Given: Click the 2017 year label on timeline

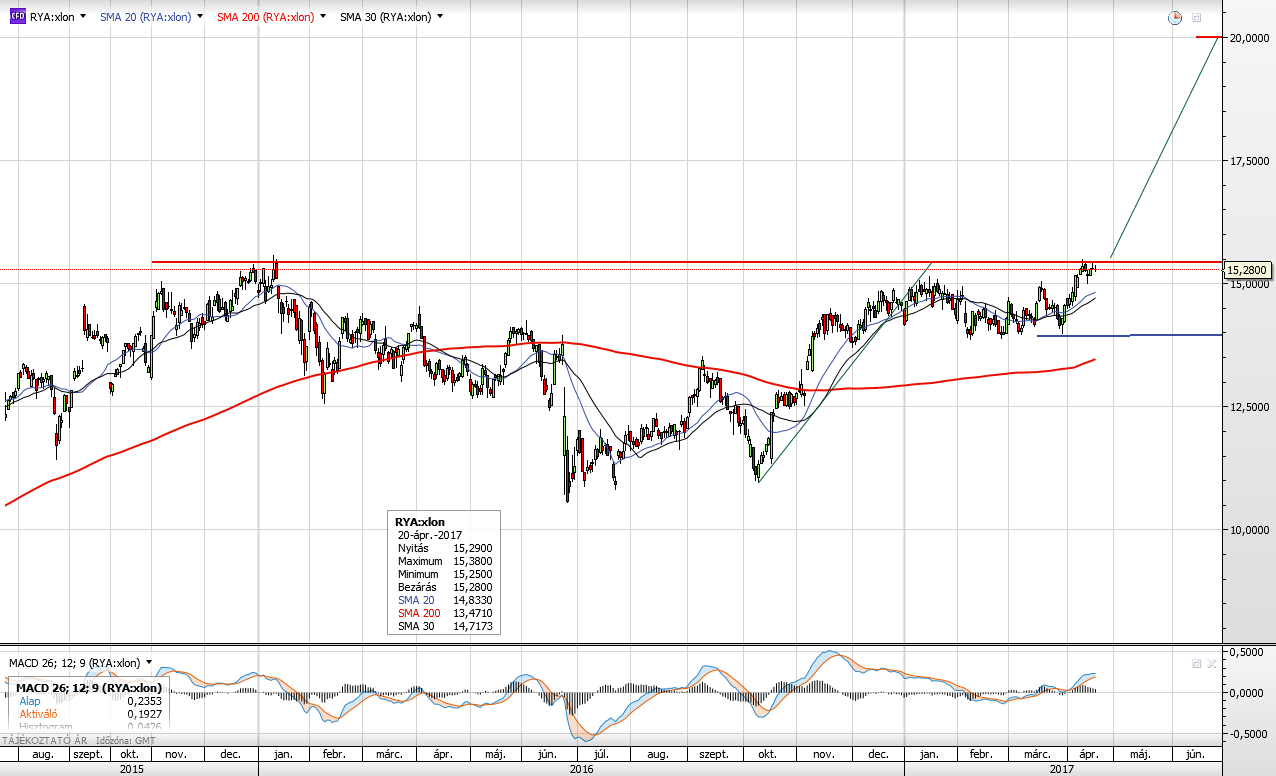Looking at the screenshot, I should [1062, 769].
